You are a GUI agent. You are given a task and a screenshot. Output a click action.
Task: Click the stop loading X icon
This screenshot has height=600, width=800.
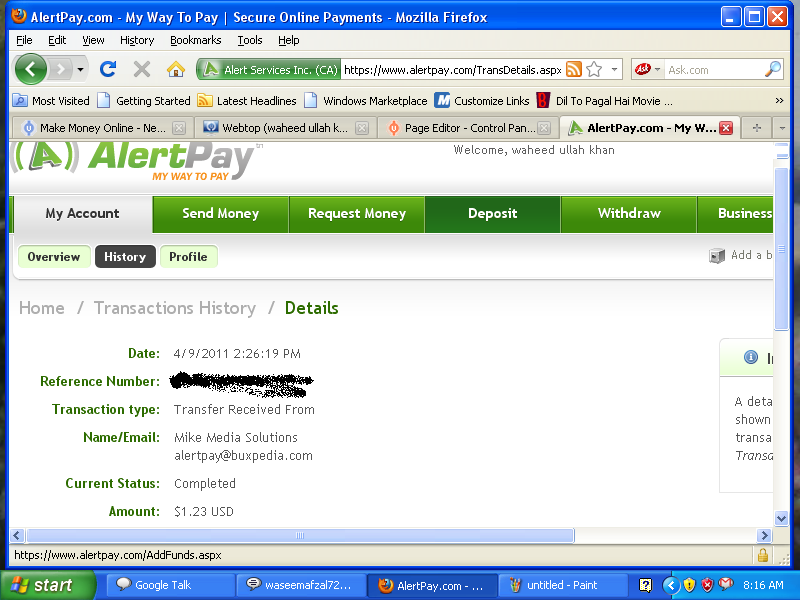coord(142,69)
